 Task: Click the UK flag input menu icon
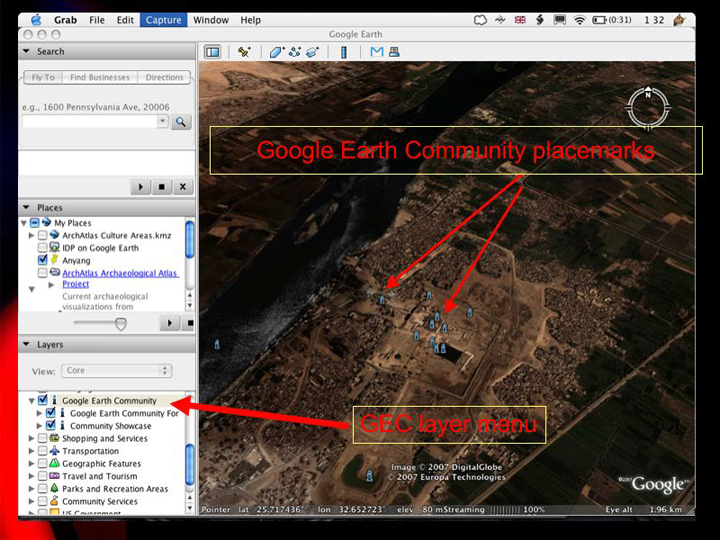520,20
